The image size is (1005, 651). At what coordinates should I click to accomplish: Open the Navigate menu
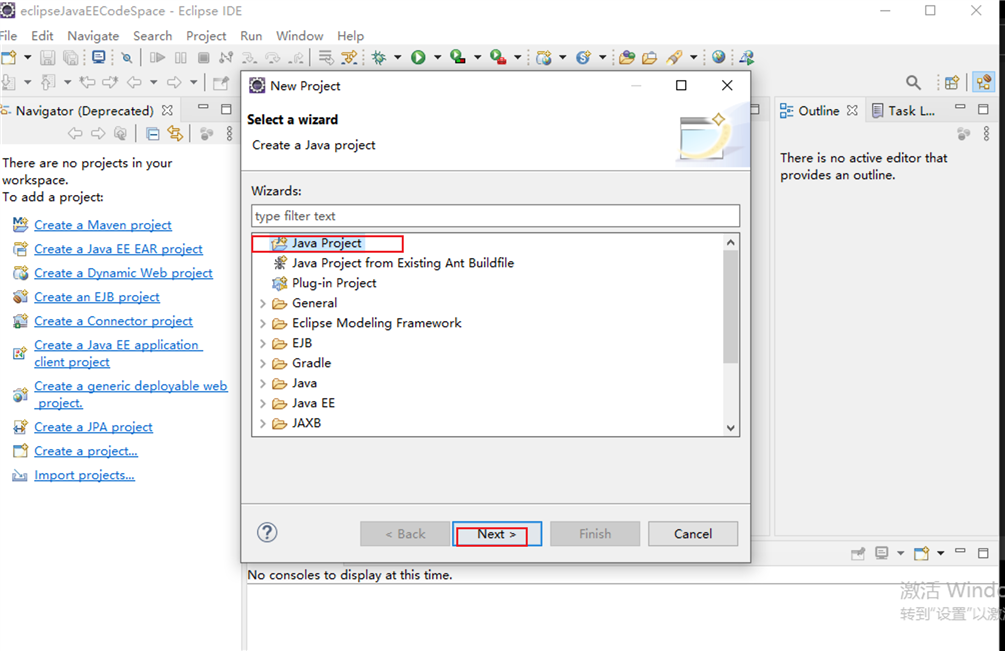93,36
